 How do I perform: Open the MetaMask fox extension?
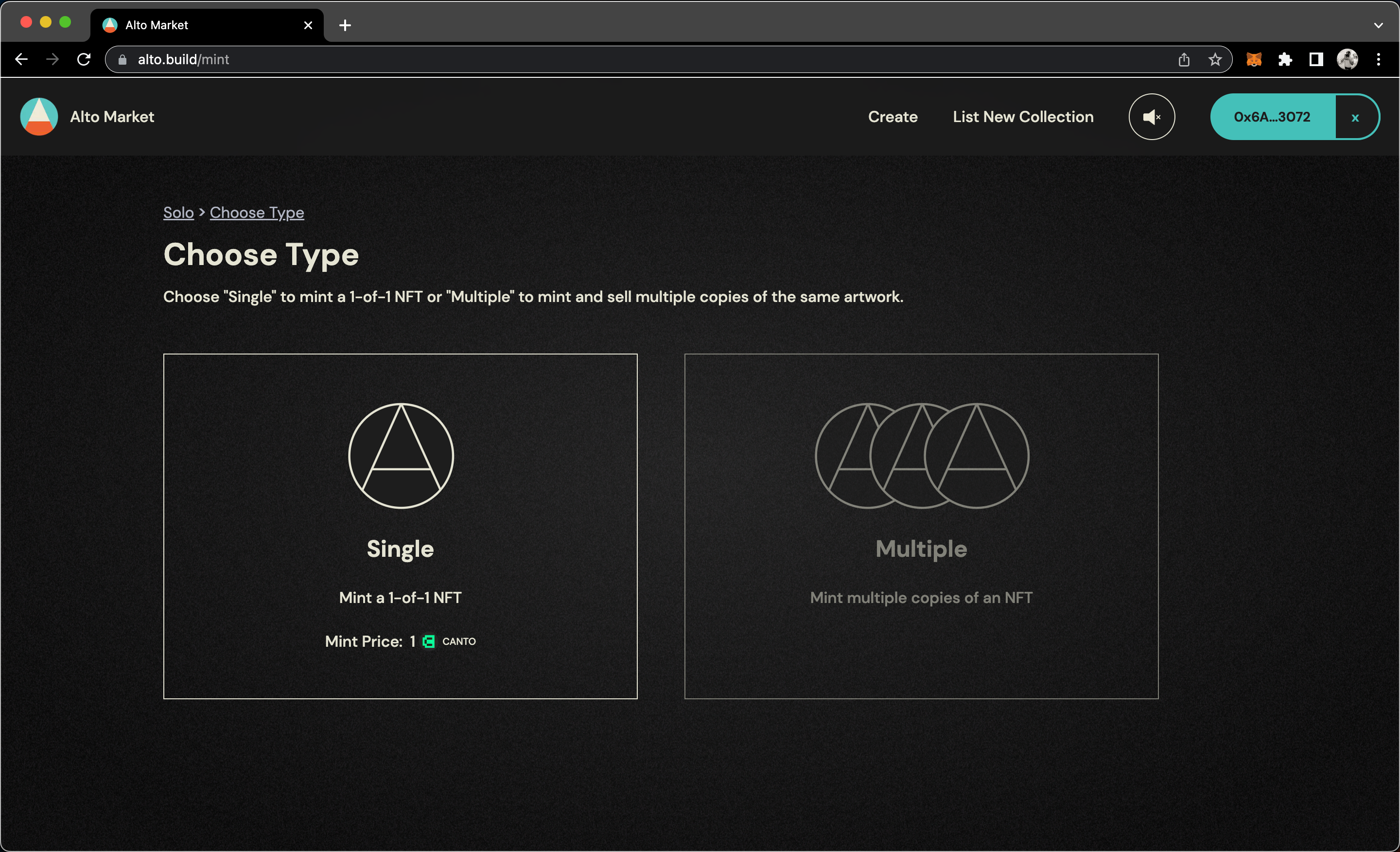[1254, 59]
